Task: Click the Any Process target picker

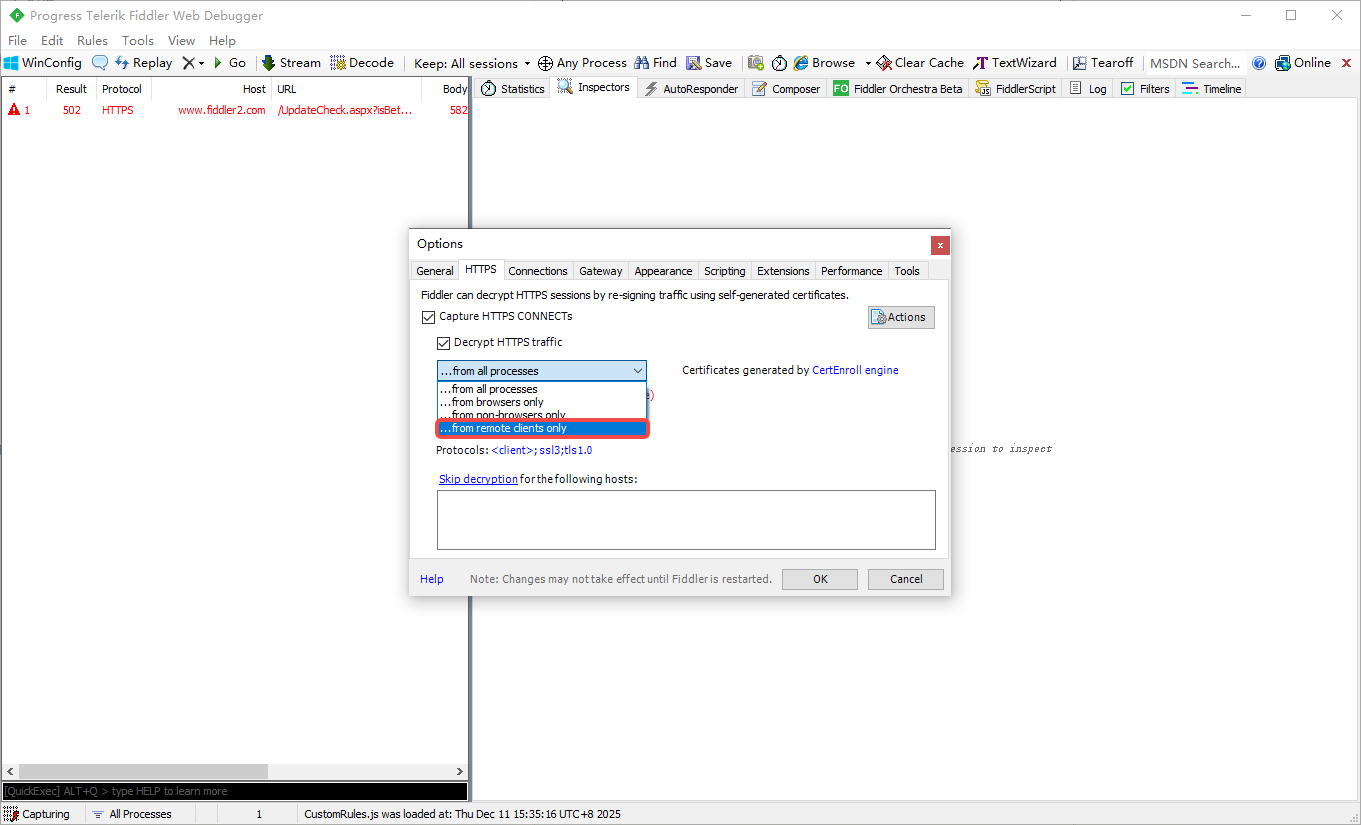Action: pos(582,63)
